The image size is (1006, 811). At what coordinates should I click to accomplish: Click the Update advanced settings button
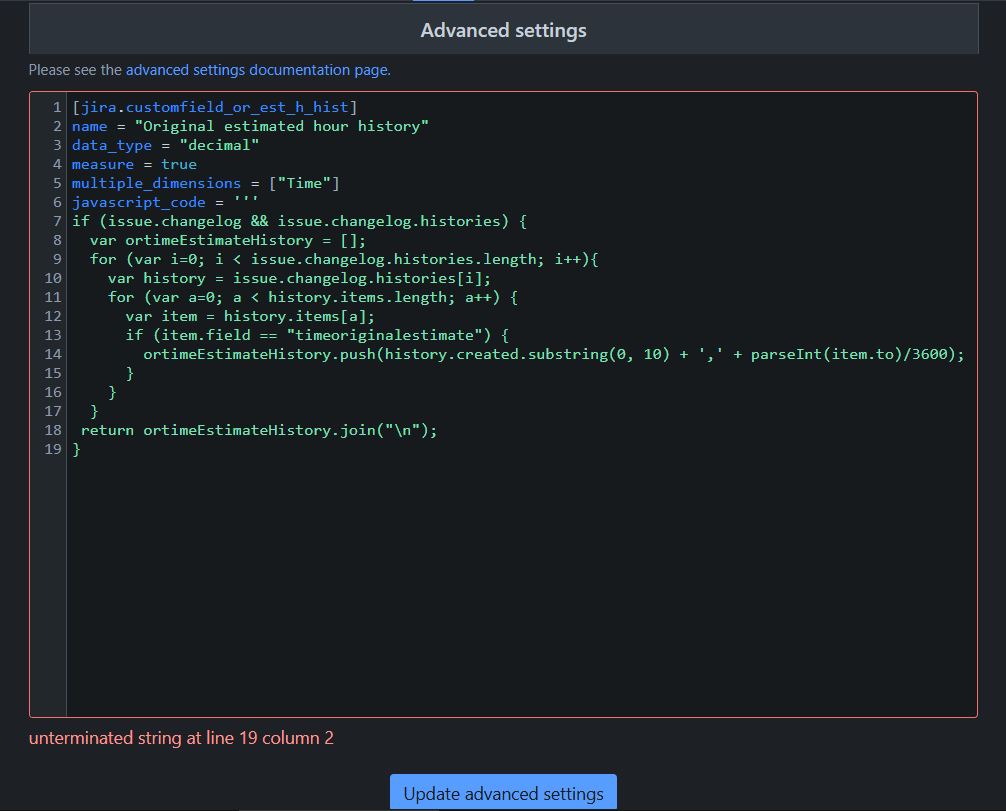(503, 793)
